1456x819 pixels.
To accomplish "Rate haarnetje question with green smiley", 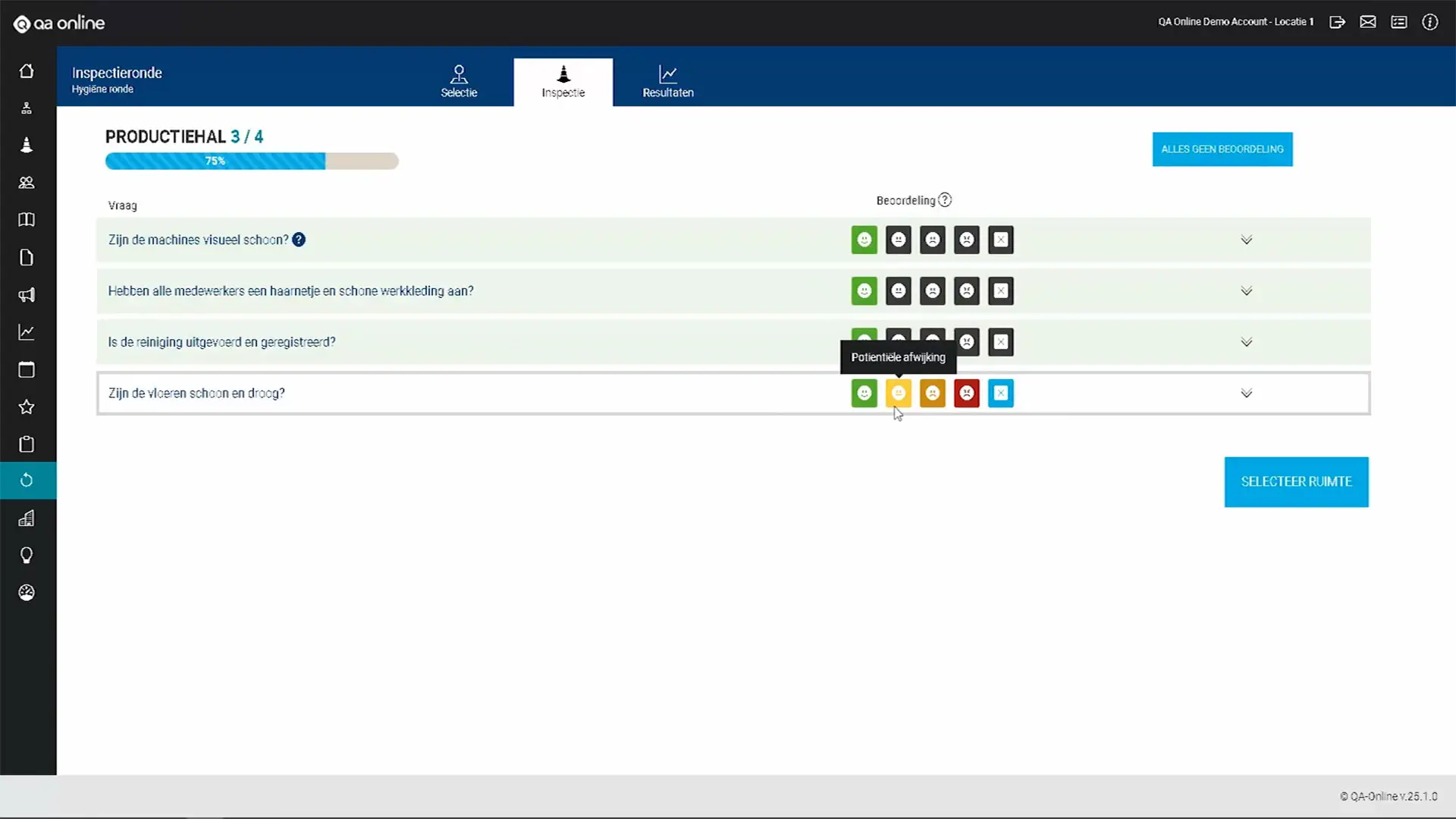I will click(x=864, y=290).
